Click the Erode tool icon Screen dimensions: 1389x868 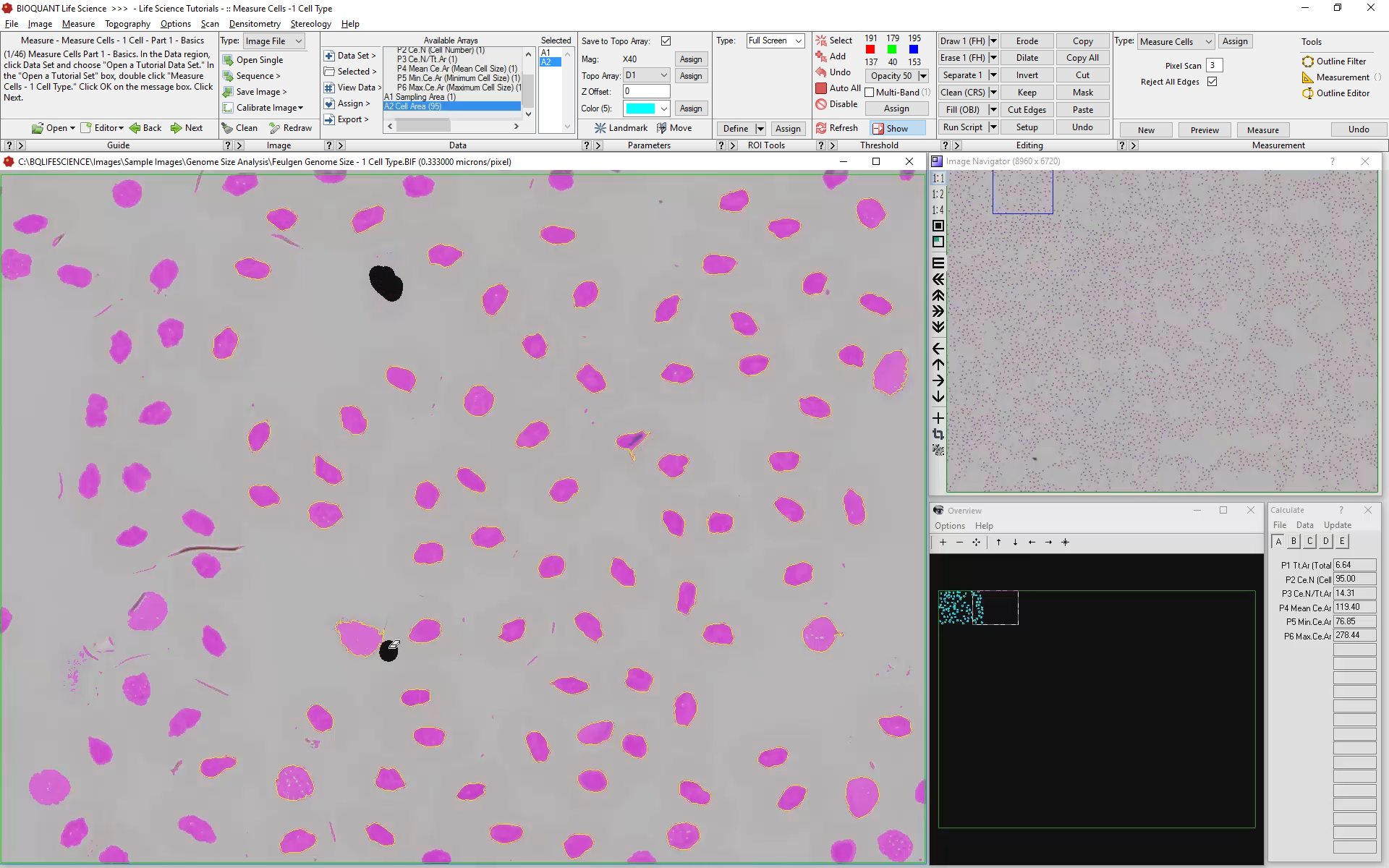tap(1025, 40)
